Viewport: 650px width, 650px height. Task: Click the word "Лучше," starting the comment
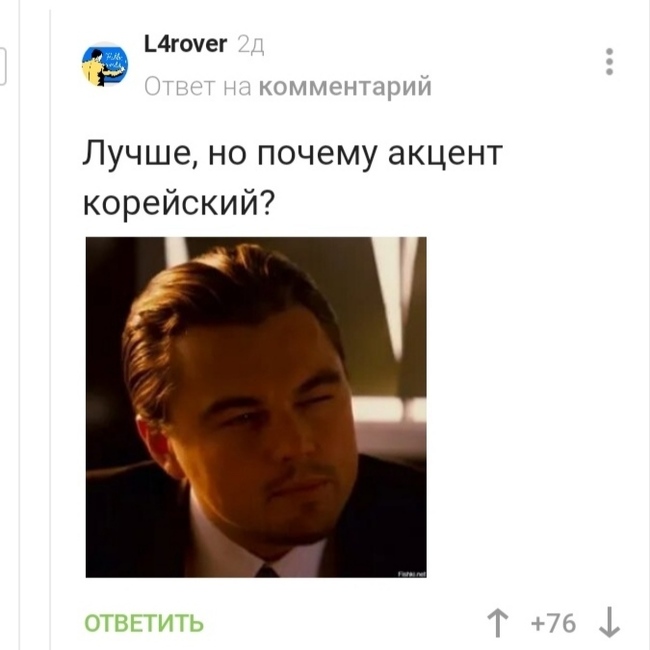[x=140, y=154]
